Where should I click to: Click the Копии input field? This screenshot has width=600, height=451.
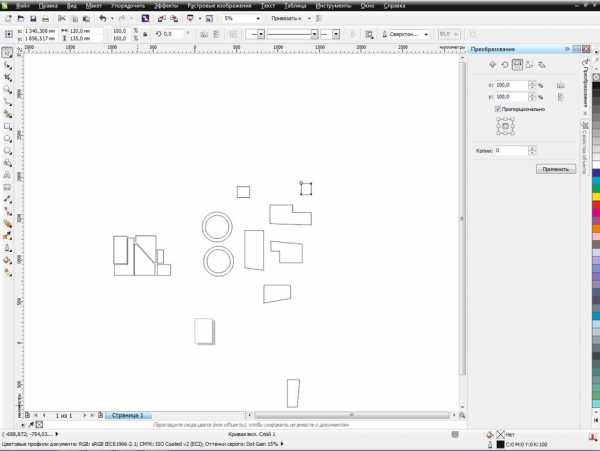[512, 150]
